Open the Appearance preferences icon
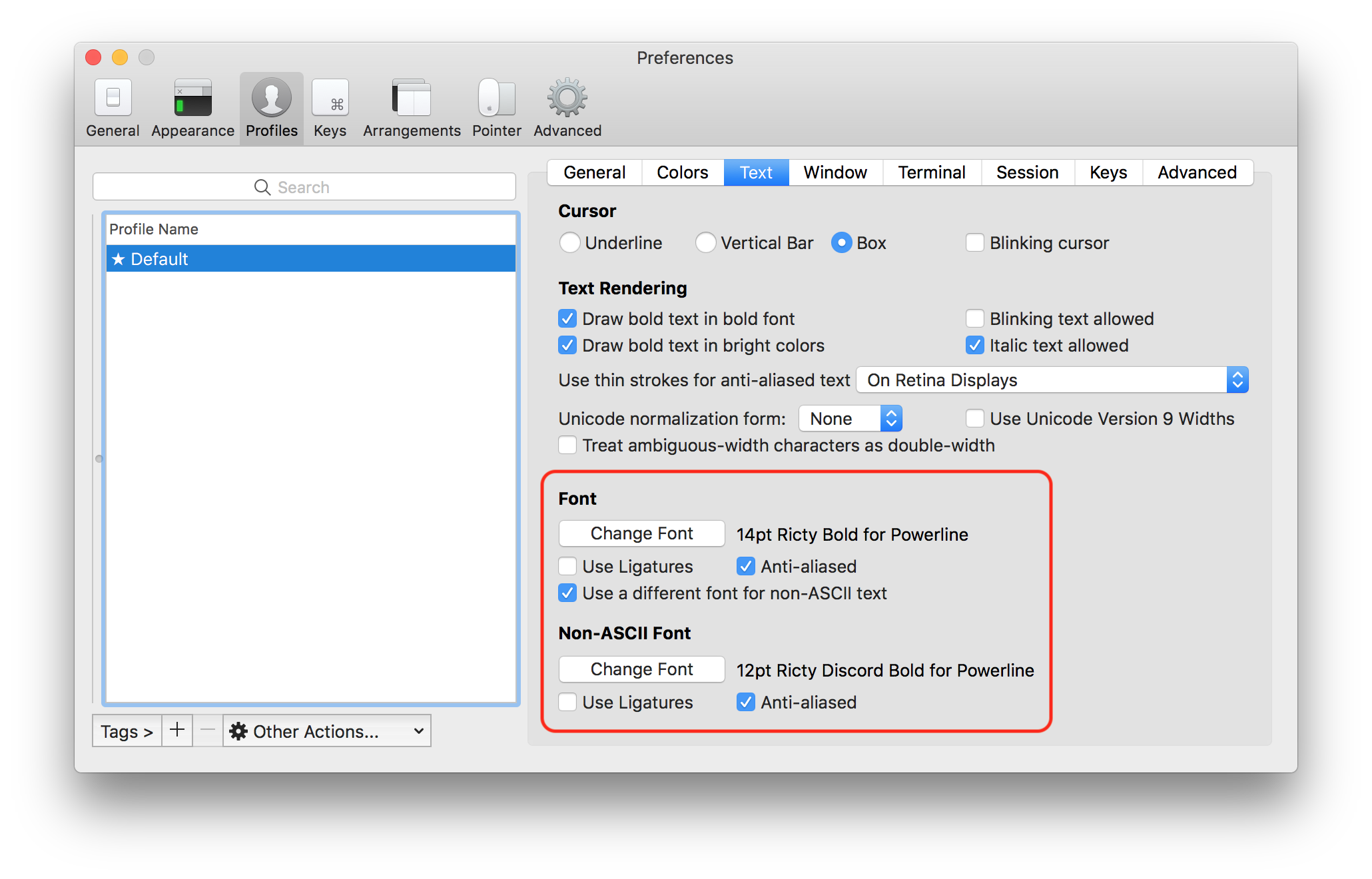1372x879 pixels. point(192,99)
